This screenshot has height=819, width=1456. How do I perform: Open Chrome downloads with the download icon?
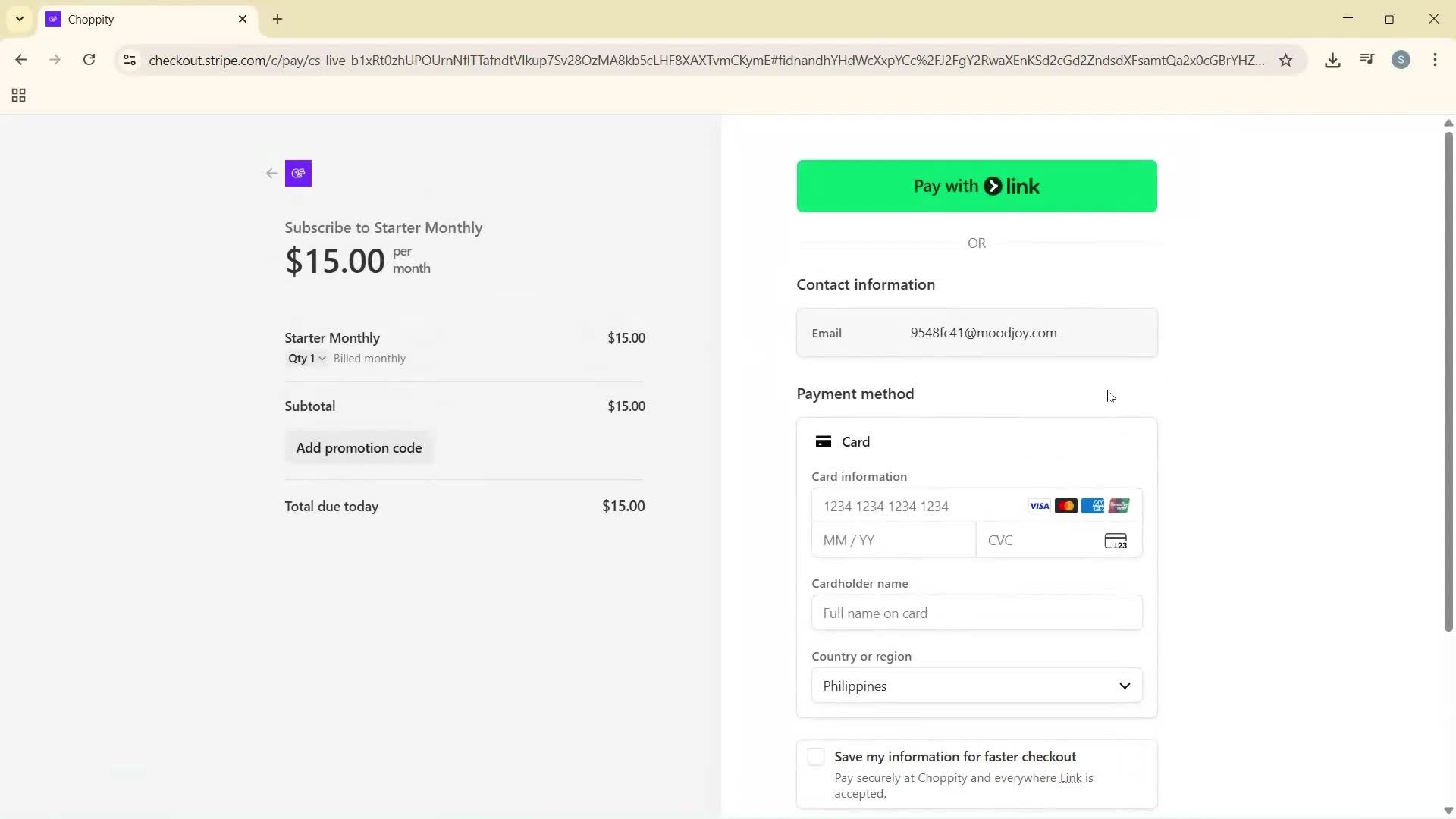(1333, 60)
